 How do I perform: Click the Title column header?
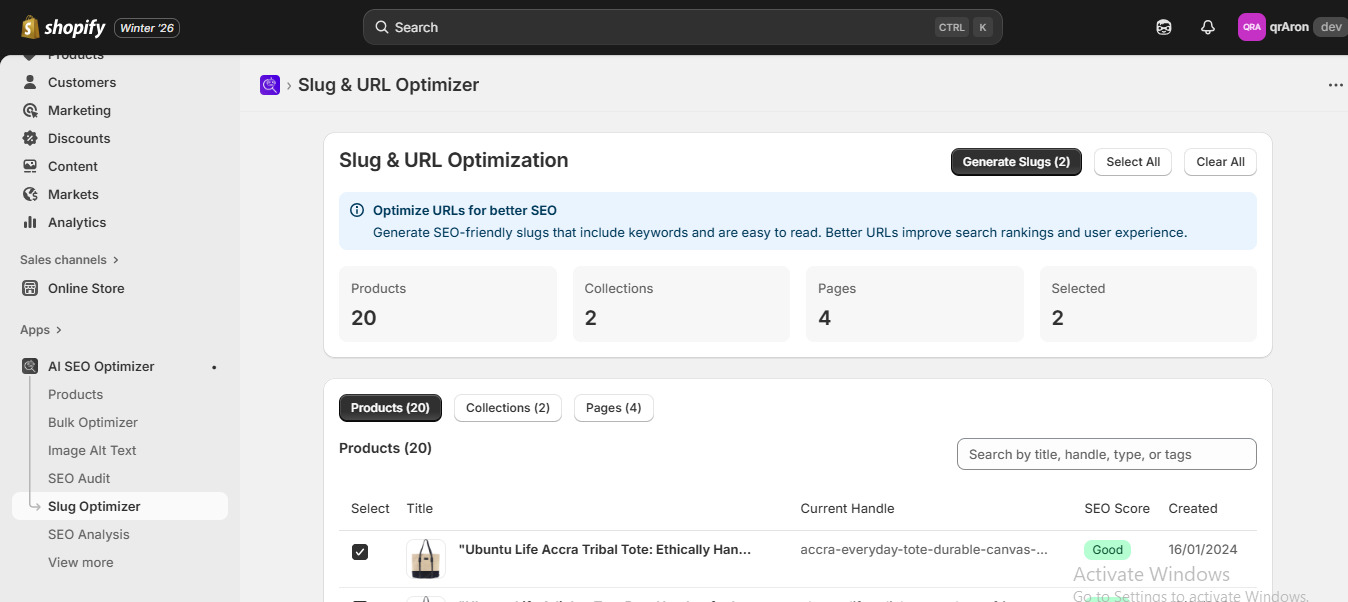(x=420, y=508)
